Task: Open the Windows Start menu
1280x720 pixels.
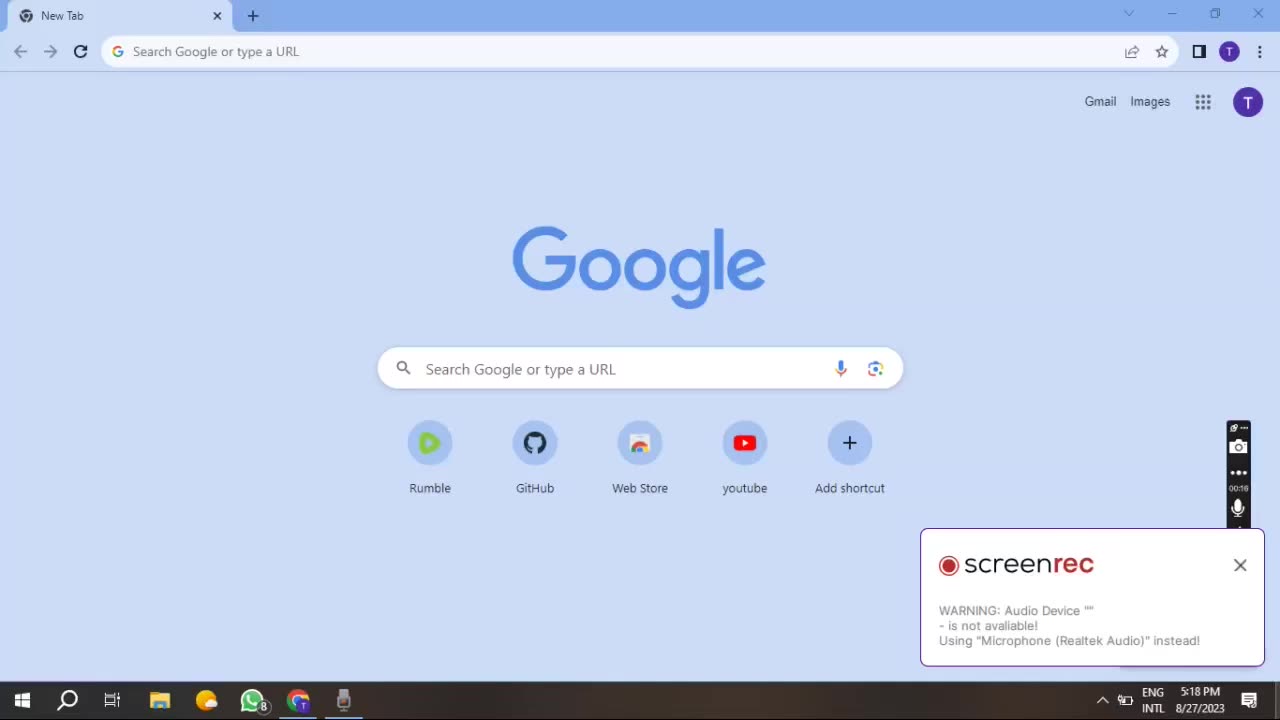Action: [x=22, y=701]
